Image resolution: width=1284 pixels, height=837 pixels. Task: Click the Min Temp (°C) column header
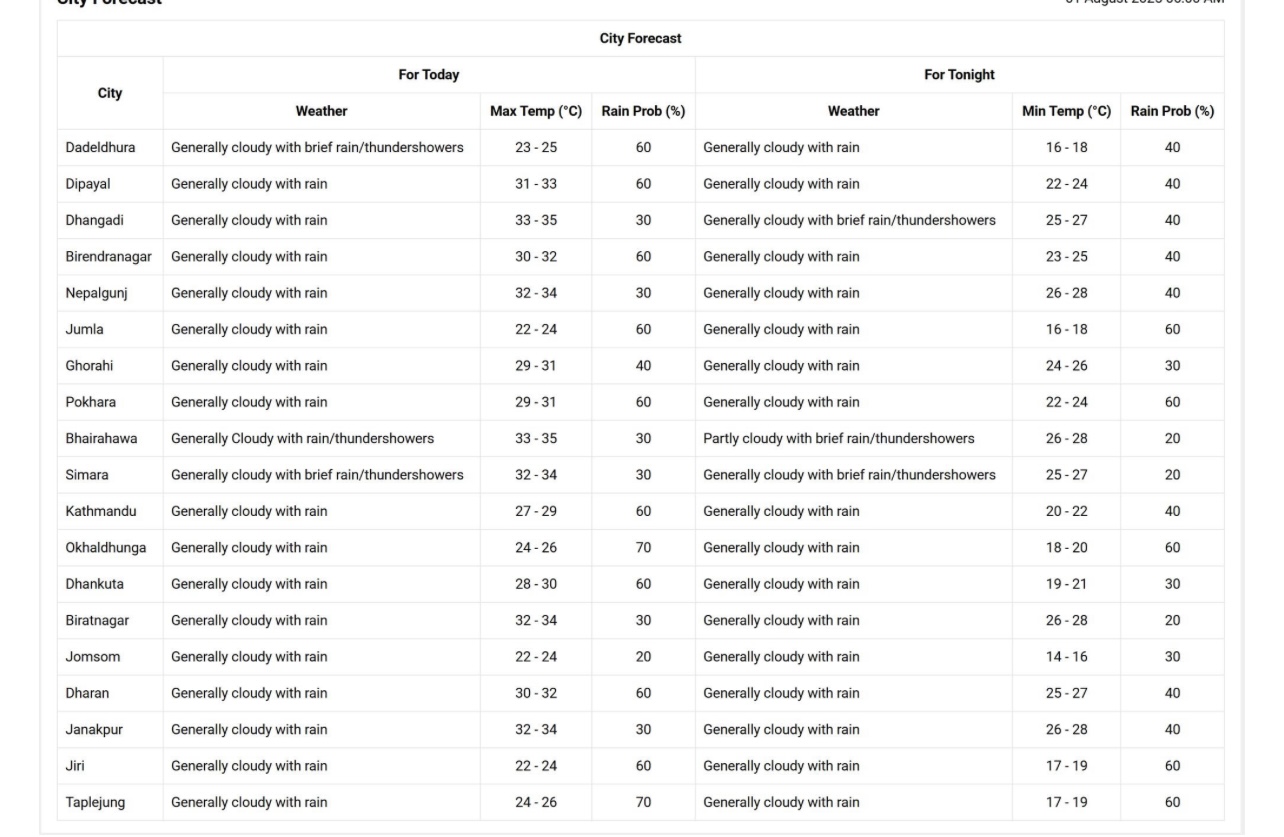1066,111
